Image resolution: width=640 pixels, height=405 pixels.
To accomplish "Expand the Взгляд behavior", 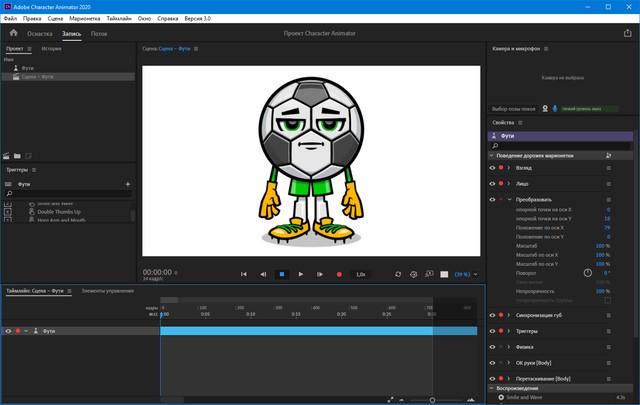I will click(509, 168).
